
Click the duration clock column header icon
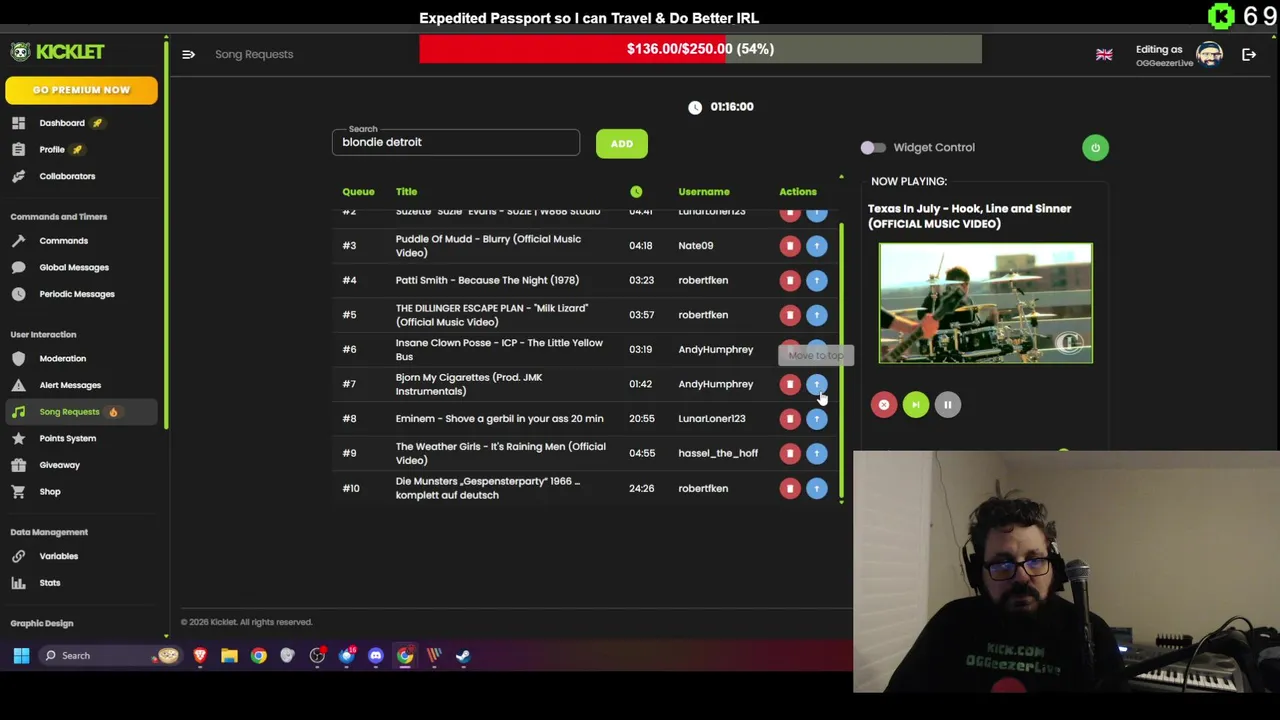click(x=636, y=192)
